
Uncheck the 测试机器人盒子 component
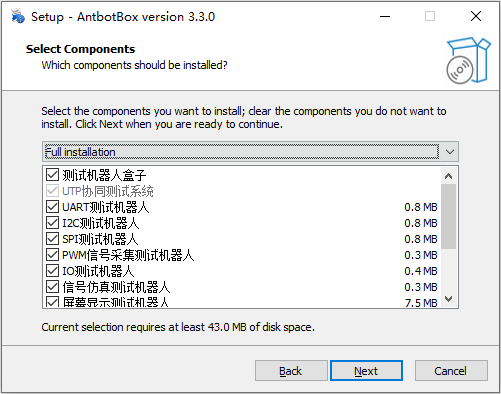[x=52, y=175]
